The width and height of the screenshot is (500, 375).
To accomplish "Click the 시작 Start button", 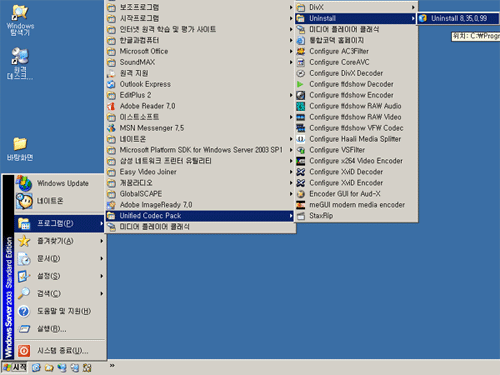I will (x=14, y=368).
